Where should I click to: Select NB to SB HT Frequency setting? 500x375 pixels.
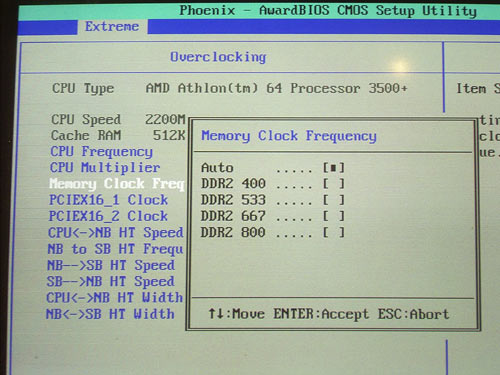tap(115, 249)
